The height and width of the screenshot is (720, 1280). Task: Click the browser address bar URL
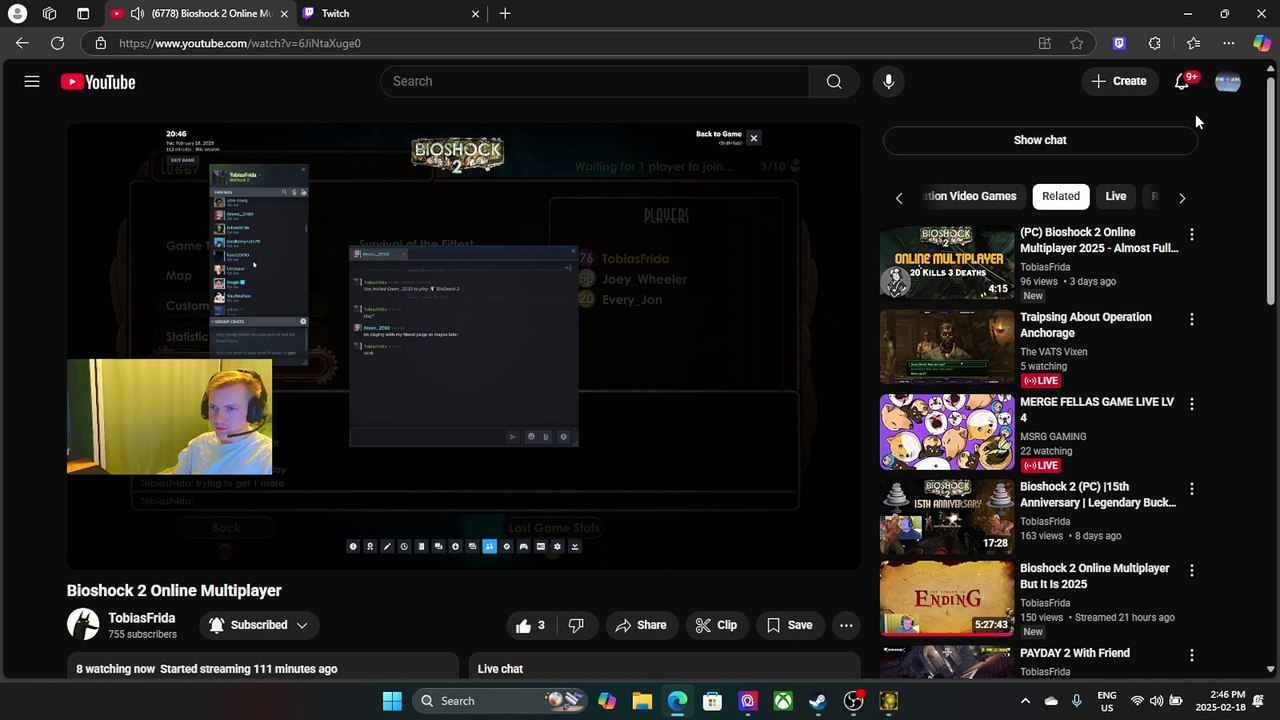coord(240,43)
